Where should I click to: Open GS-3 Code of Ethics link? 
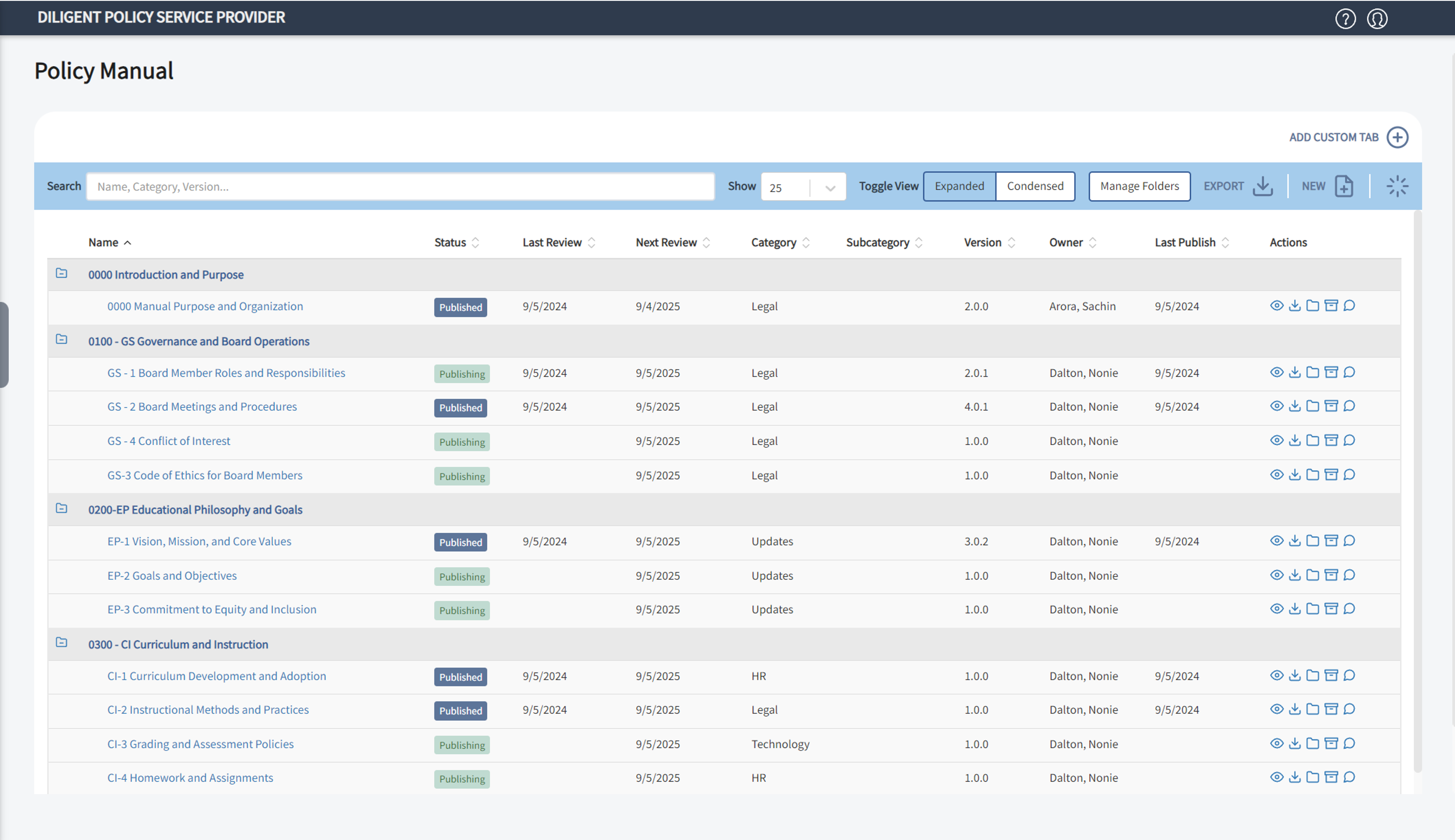coord(205,476)
